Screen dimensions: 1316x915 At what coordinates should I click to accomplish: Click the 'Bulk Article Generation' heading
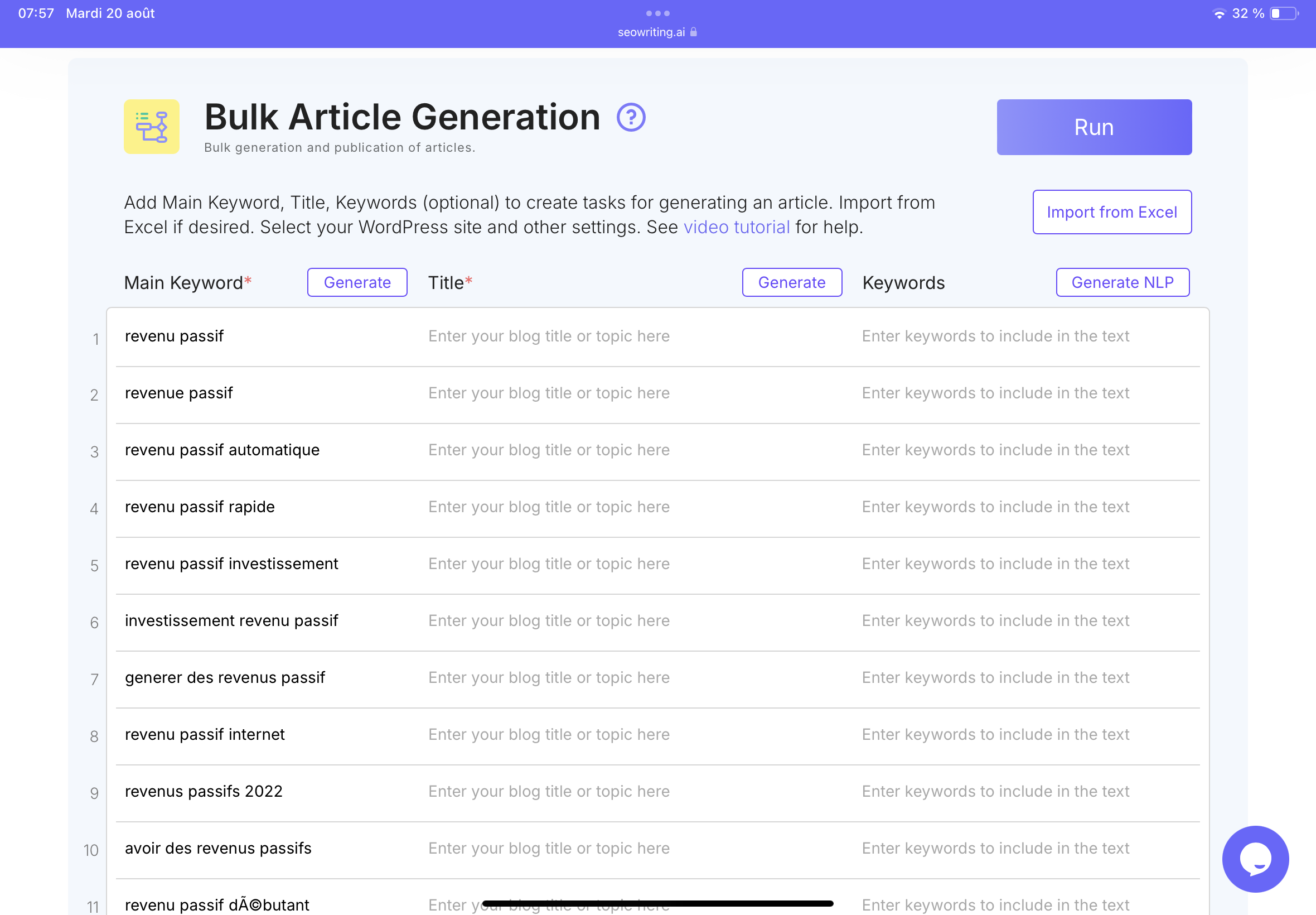[x=402, y=117]
